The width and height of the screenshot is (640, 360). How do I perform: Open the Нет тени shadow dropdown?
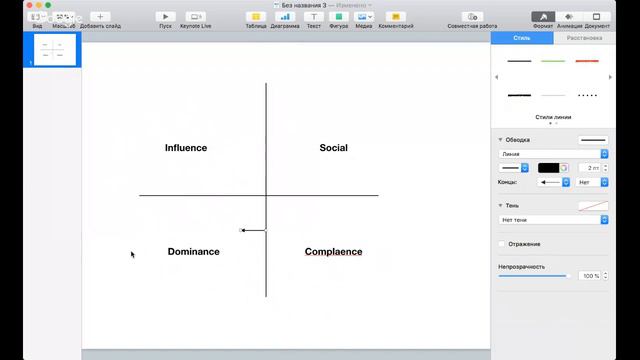pos(553,220)
